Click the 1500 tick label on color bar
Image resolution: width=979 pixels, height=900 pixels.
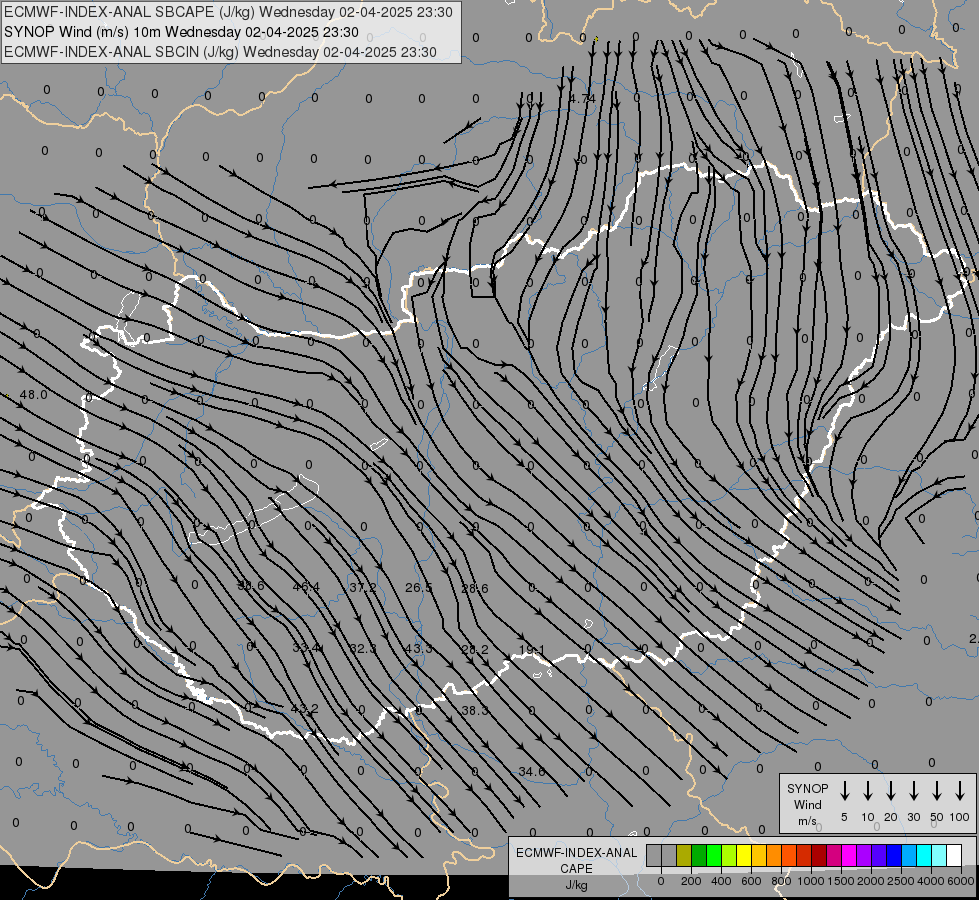841,881
